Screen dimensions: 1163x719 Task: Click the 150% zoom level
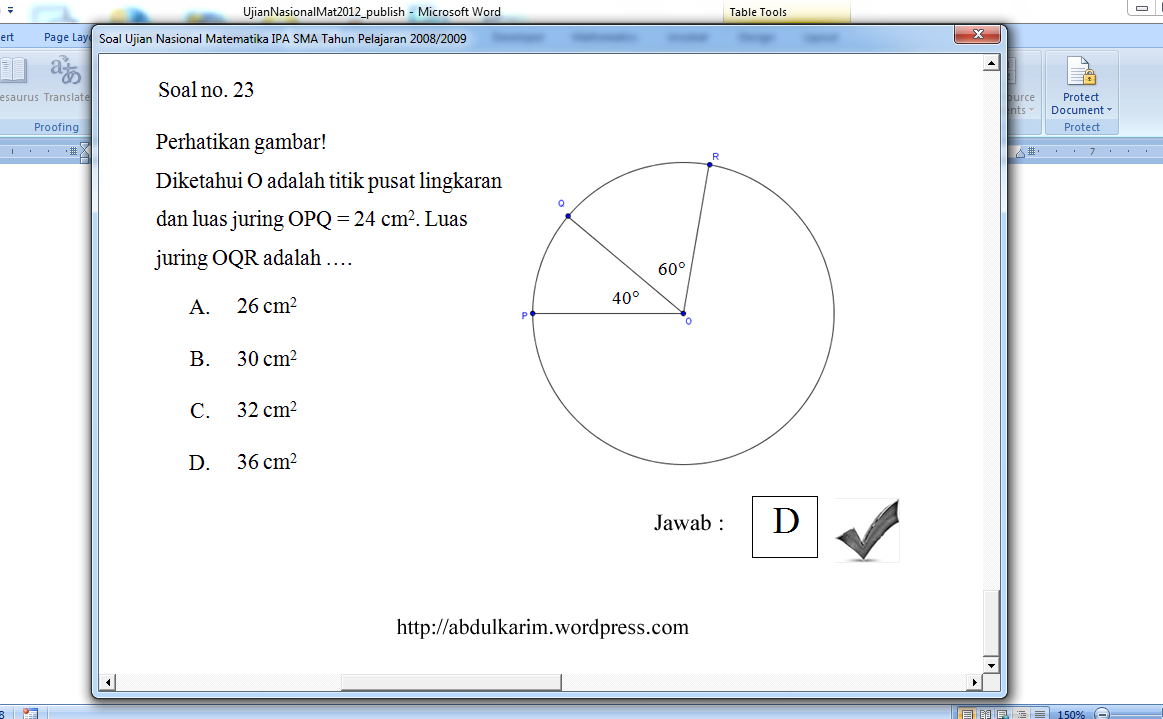[x=1071, y=714]
